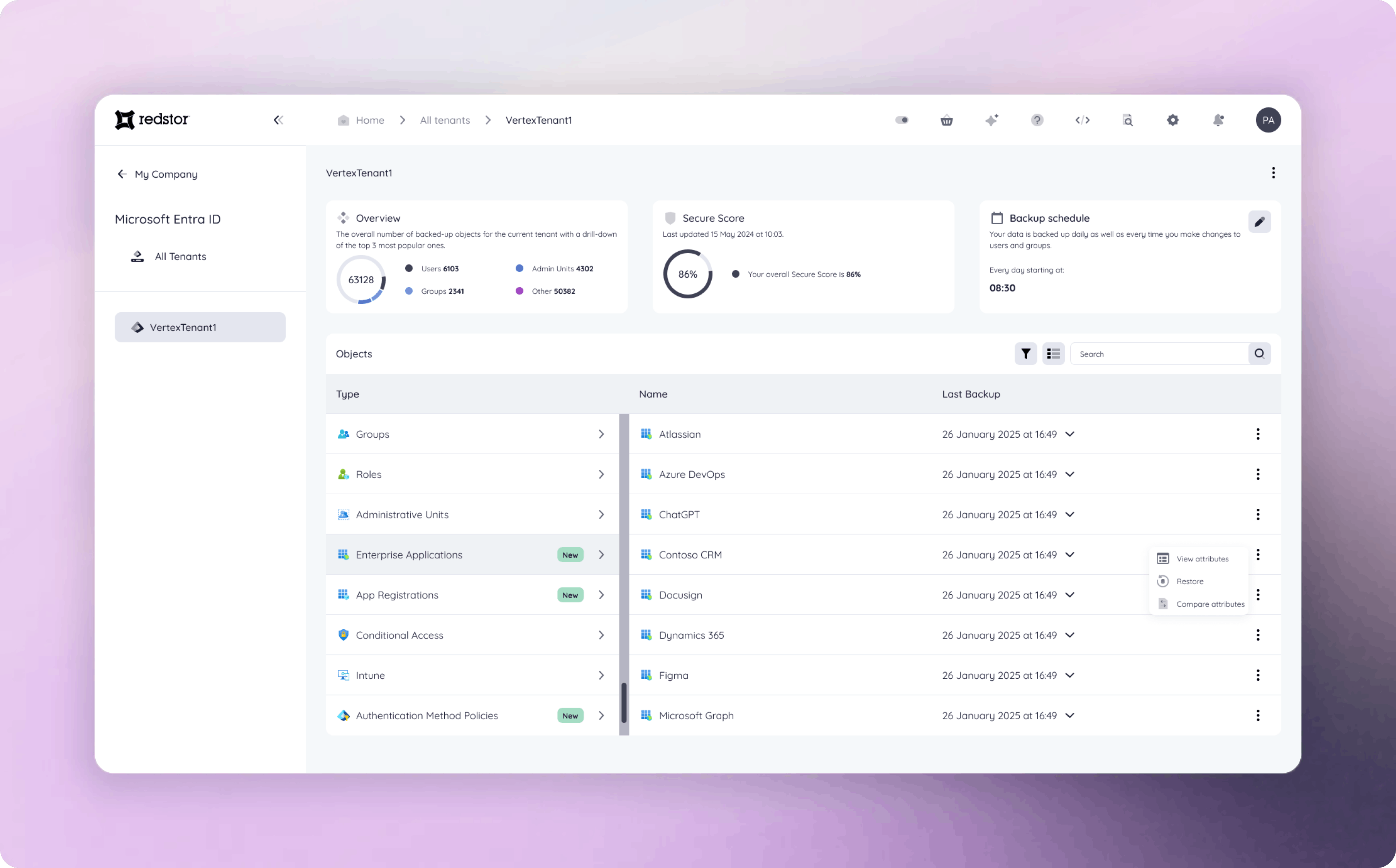
Task: Open the notifications bell
Action: (x=1218, y=120)
